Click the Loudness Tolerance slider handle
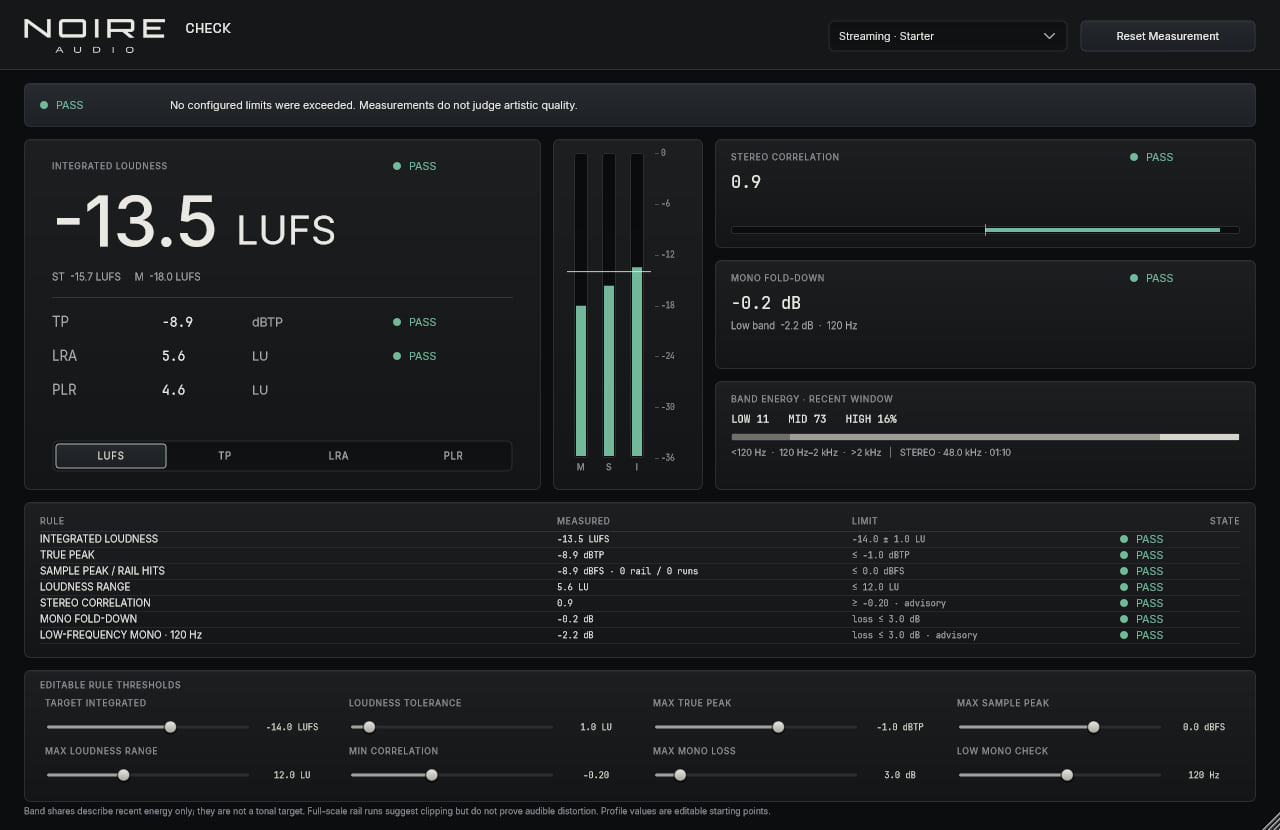 coord(369,727)
